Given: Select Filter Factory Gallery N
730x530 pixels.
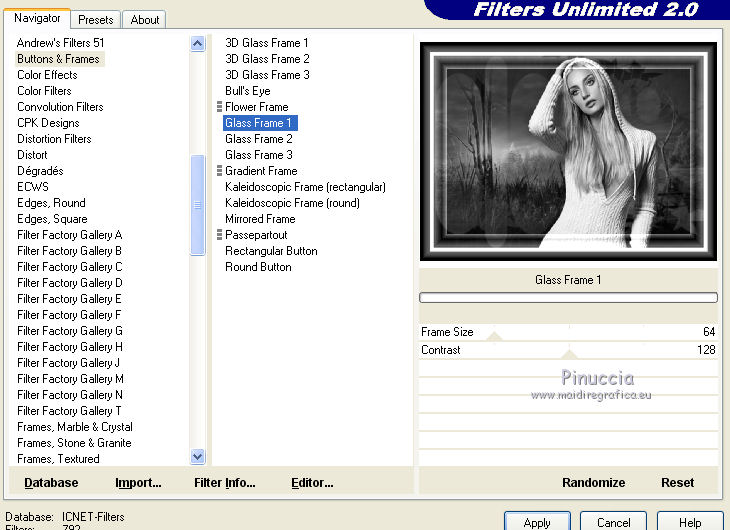Looking at the screenshot, I should 70,394.
